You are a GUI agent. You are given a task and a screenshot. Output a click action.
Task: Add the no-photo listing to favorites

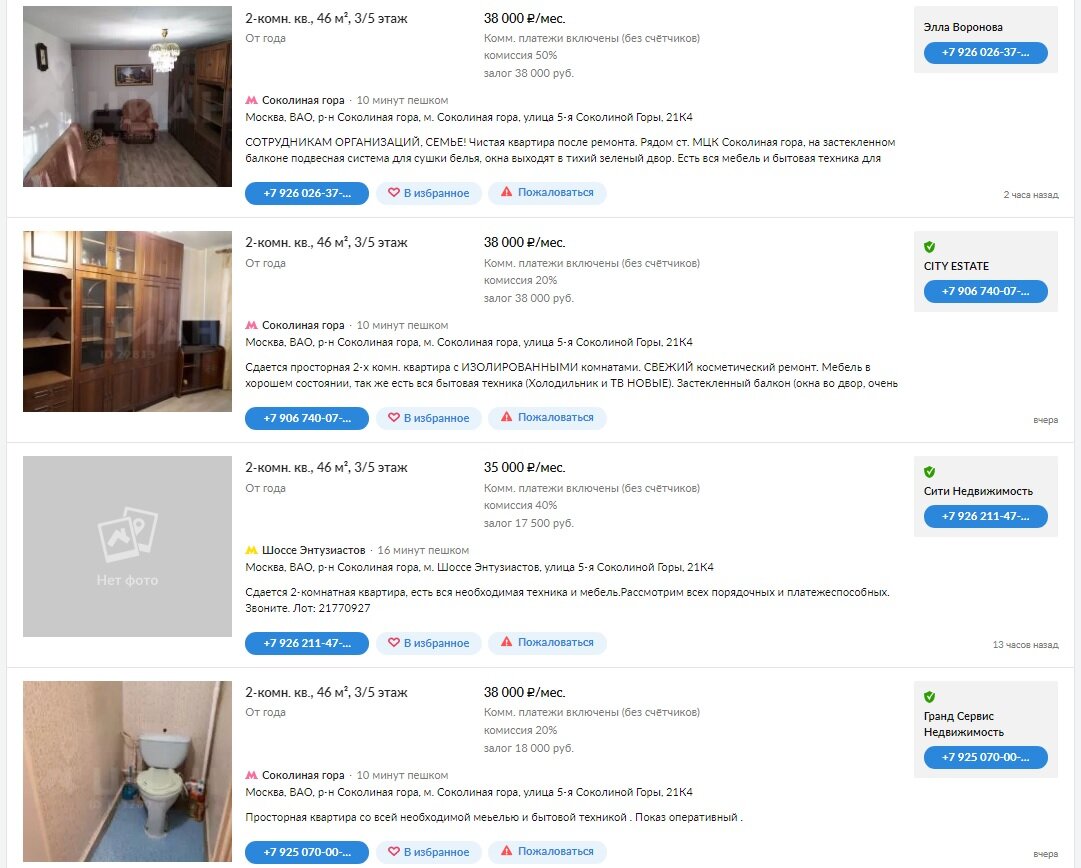point(429,643)
